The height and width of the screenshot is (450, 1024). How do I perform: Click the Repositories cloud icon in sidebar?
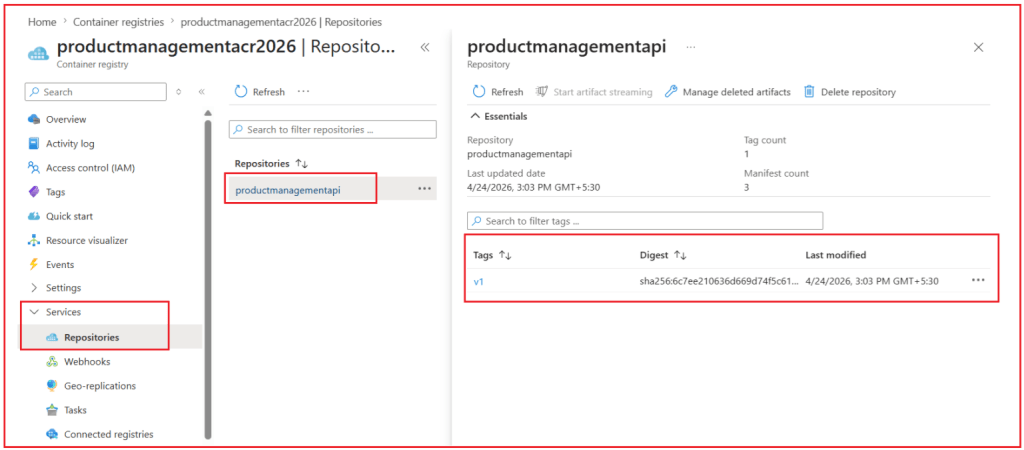(52, 338)
